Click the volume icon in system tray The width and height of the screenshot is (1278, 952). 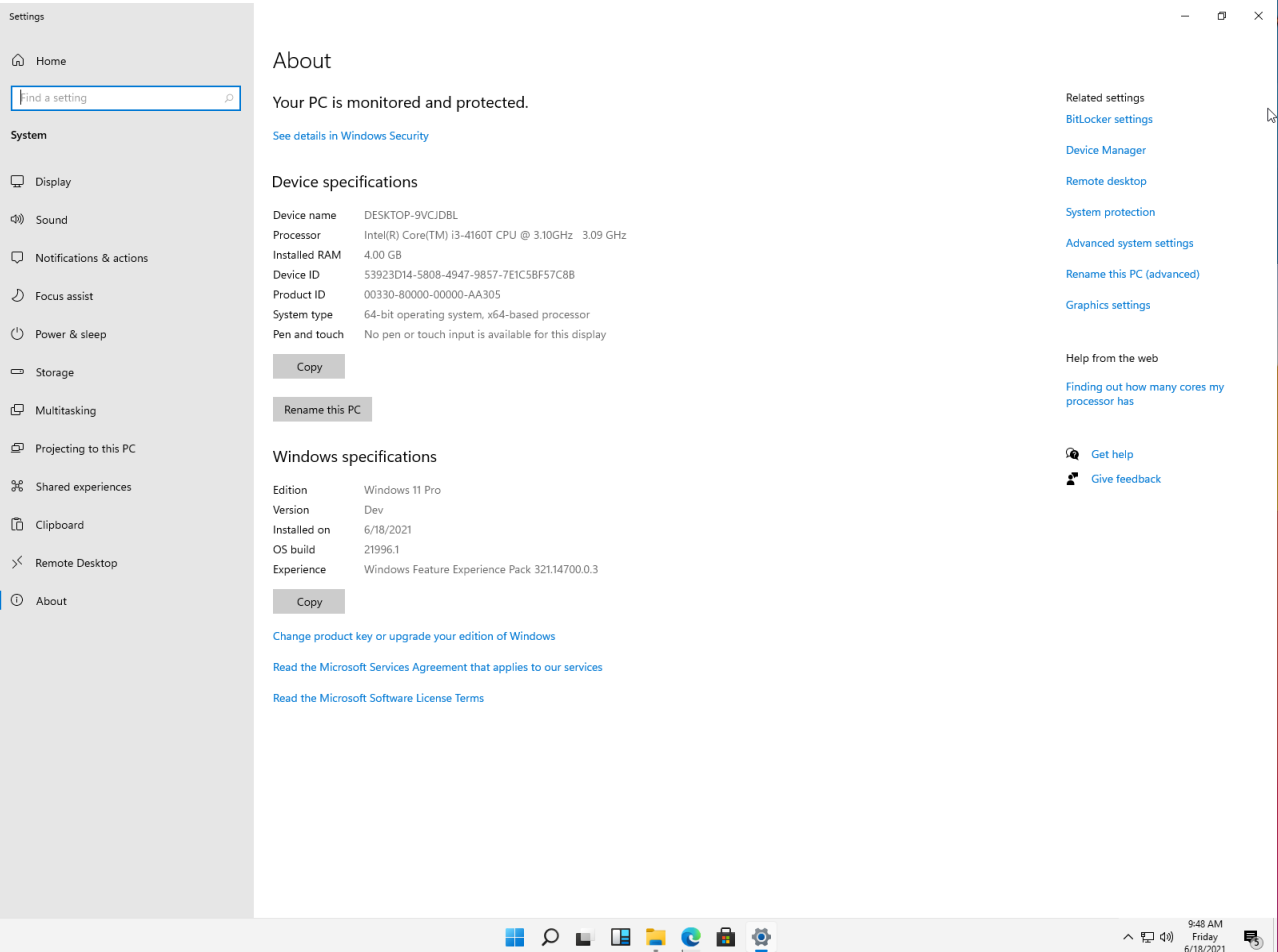[x=1166, y=937]
